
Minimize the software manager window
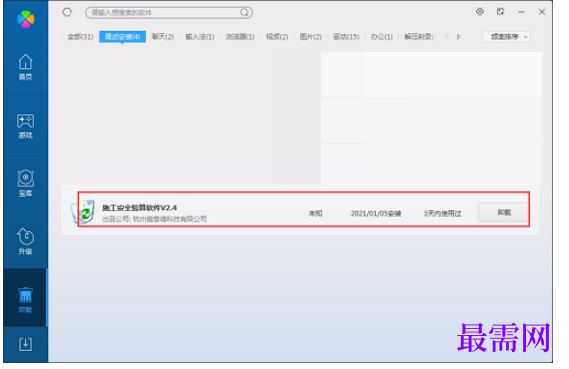[x=521, y=12]
